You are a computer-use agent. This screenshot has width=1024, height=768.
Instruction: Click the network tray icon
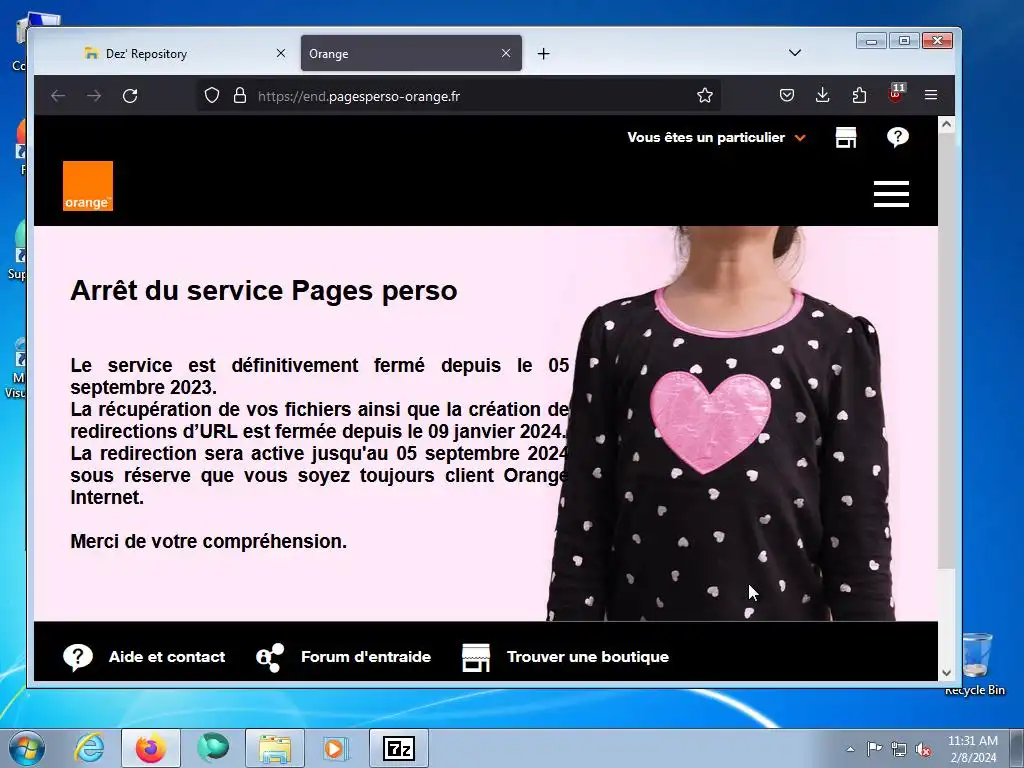click(x=899, y=750)
